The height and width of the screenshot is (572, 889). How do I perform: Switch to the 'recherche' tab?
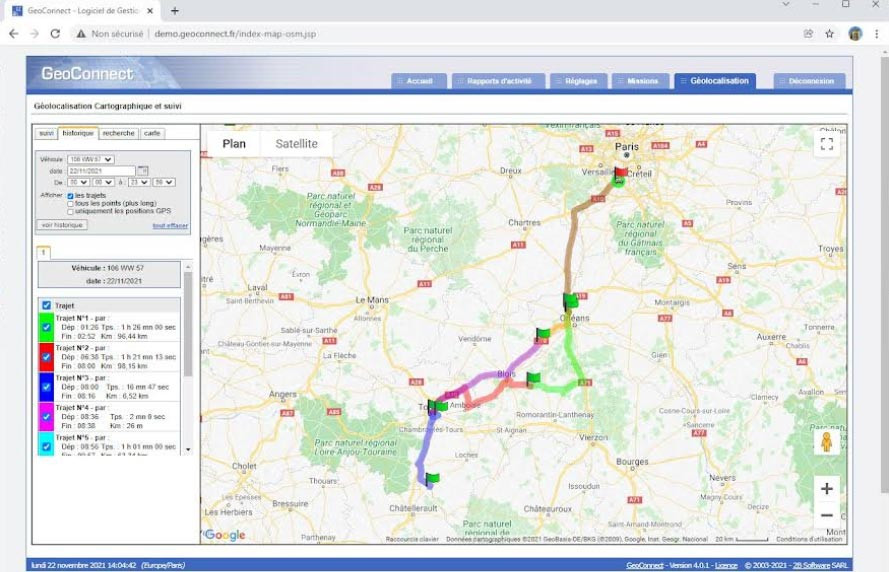pos(118,133)
